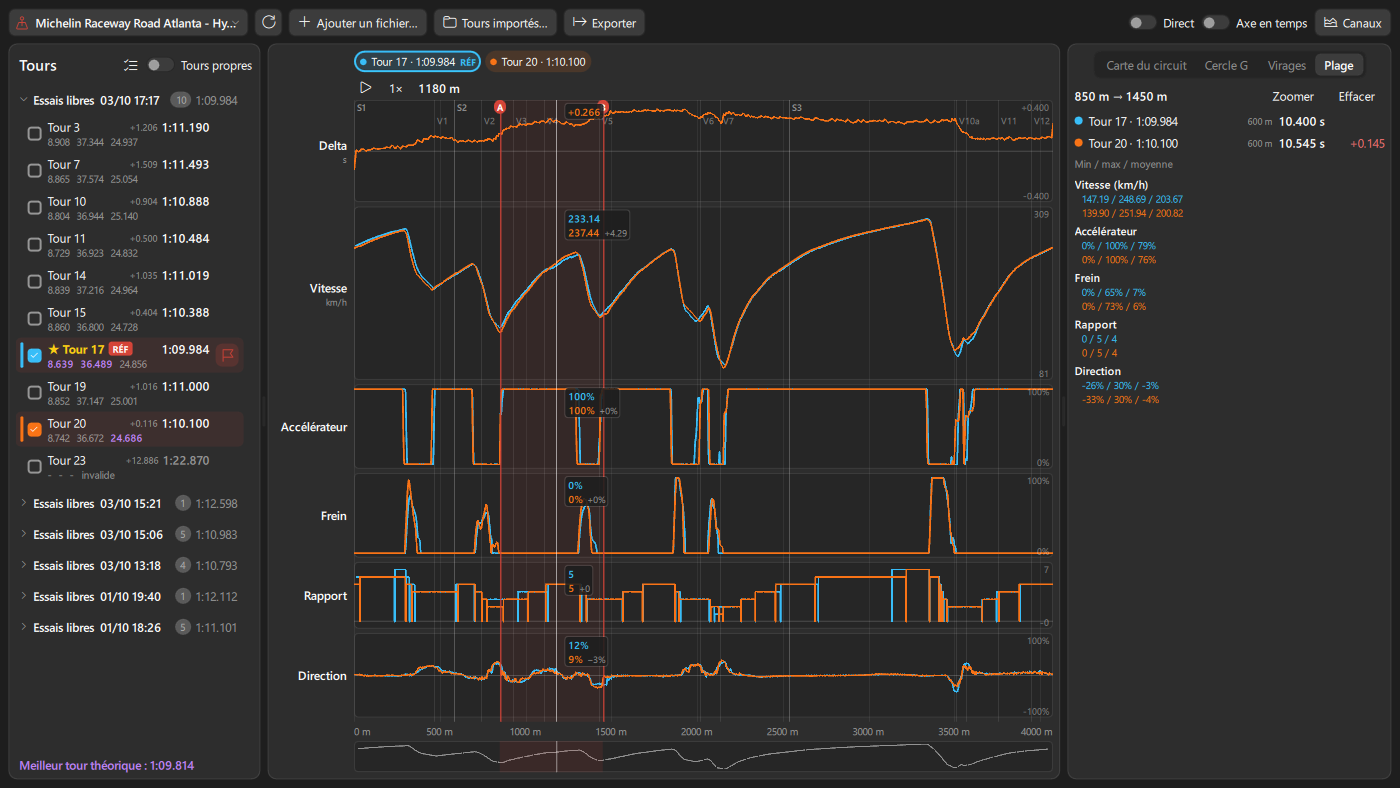Click the Tour 20 1:10.100 chip
The height and width of the screenshot is (788, 1400).
(539, 62)
